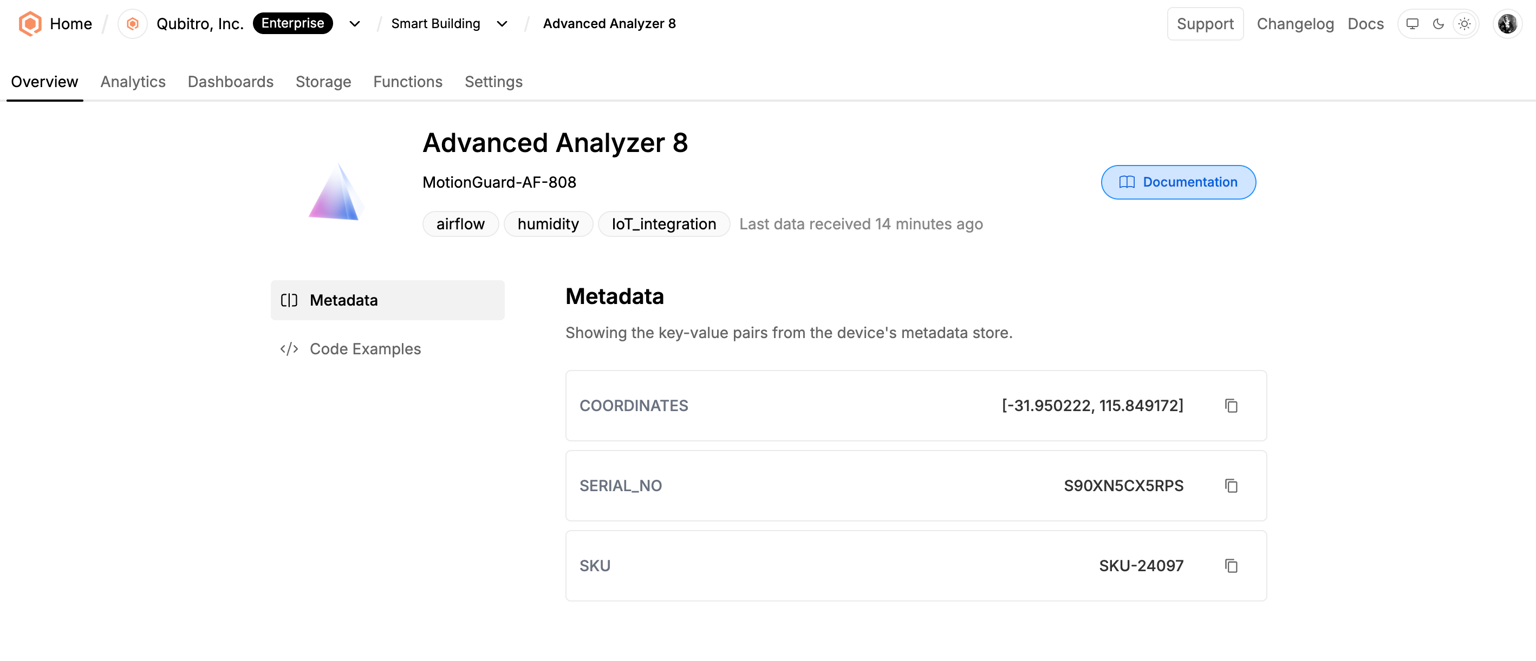Click the Qubitro hexagon logo

pyautogui.click(x=30, y=23)
